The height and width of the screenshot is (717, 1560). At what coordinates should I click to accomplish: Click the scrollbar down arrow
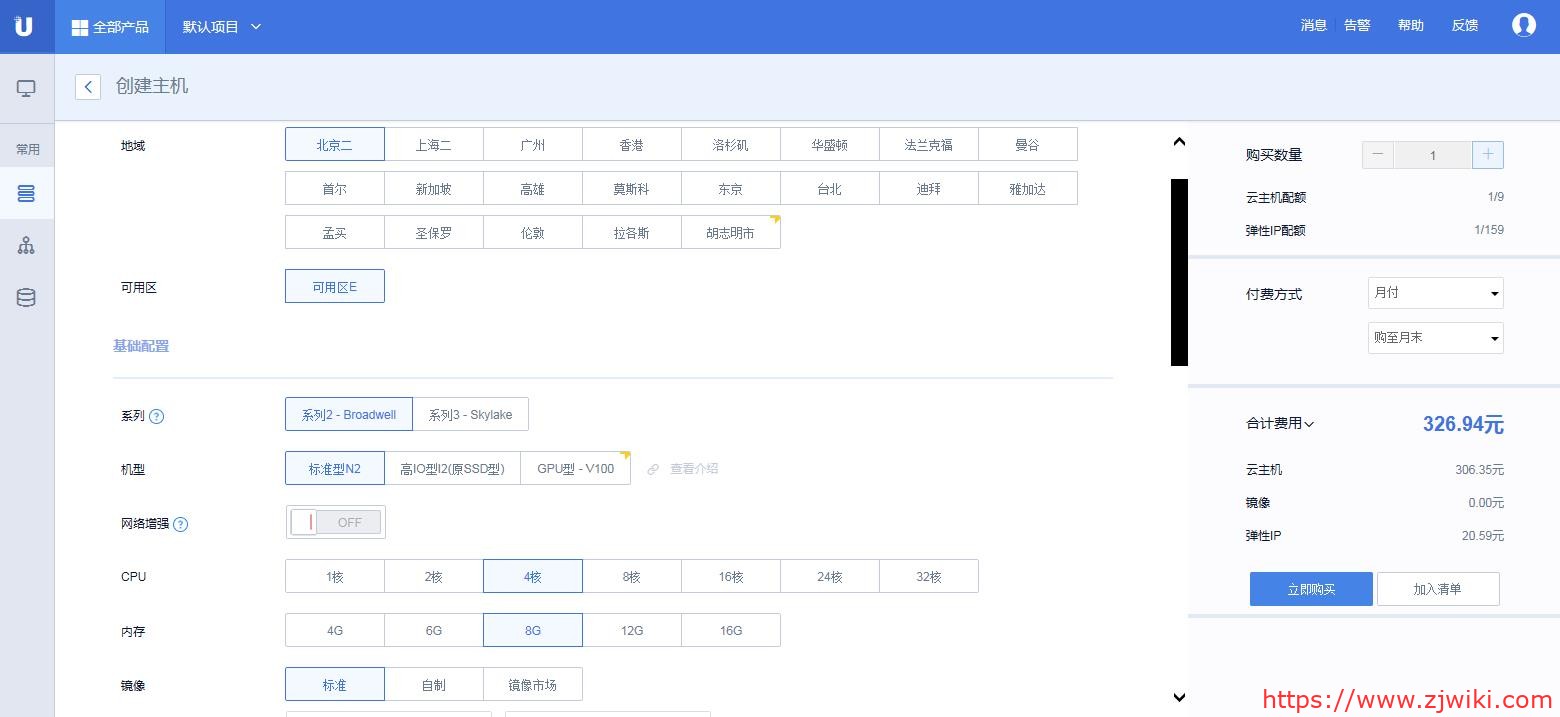(x=1179, y=698)
